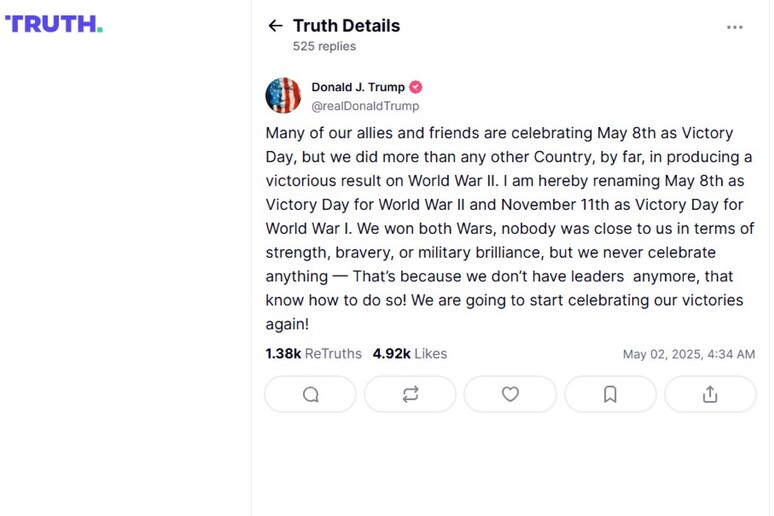View the 4.92k Likes list
Image resolution: width=774 pixels, height=516 pixels.
pyautogui.click(x=409, y=353)
